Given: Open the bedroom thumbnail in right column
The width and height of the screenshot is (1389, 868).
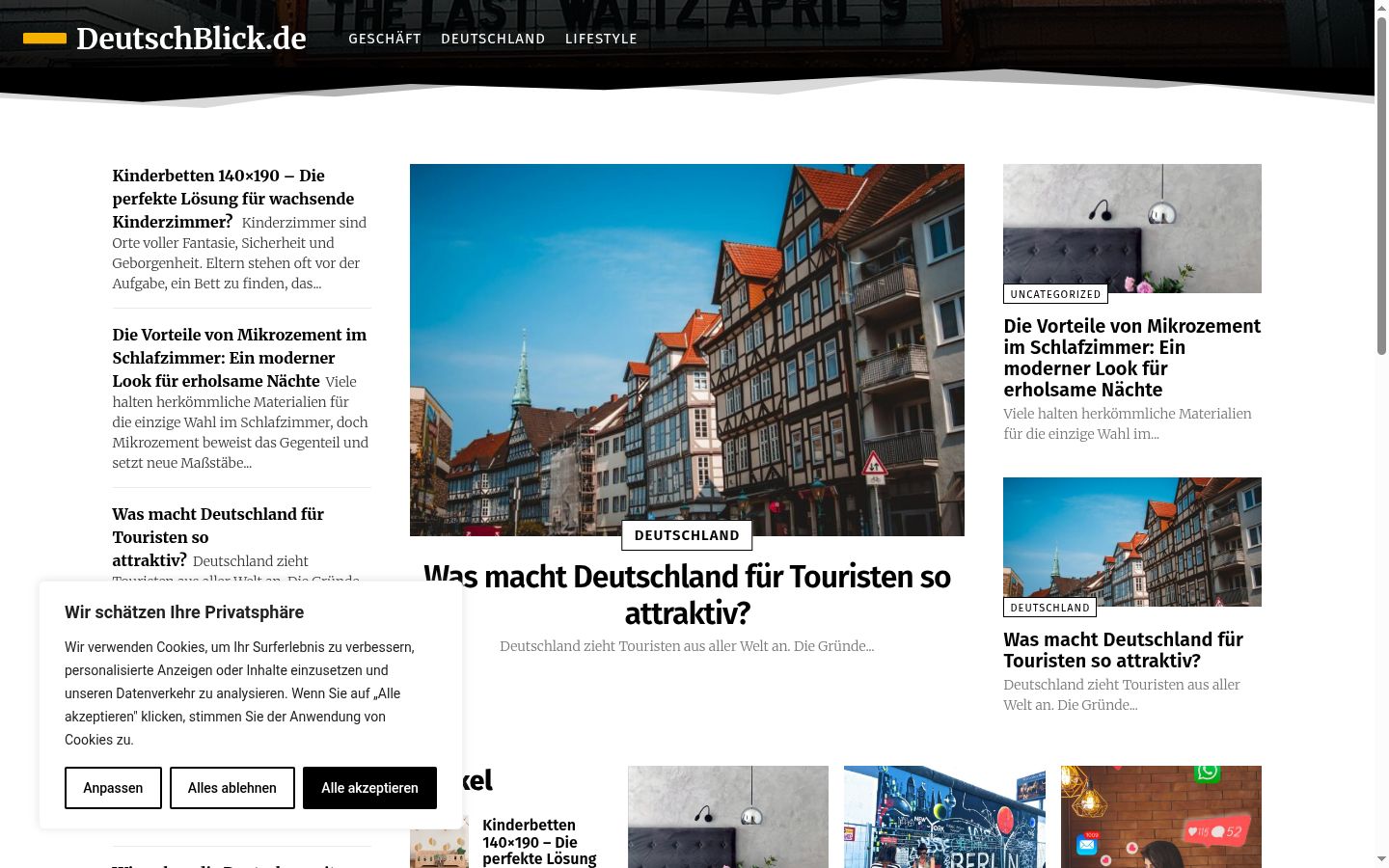Looking at the screenshot, I should (x=1132, y=229).
